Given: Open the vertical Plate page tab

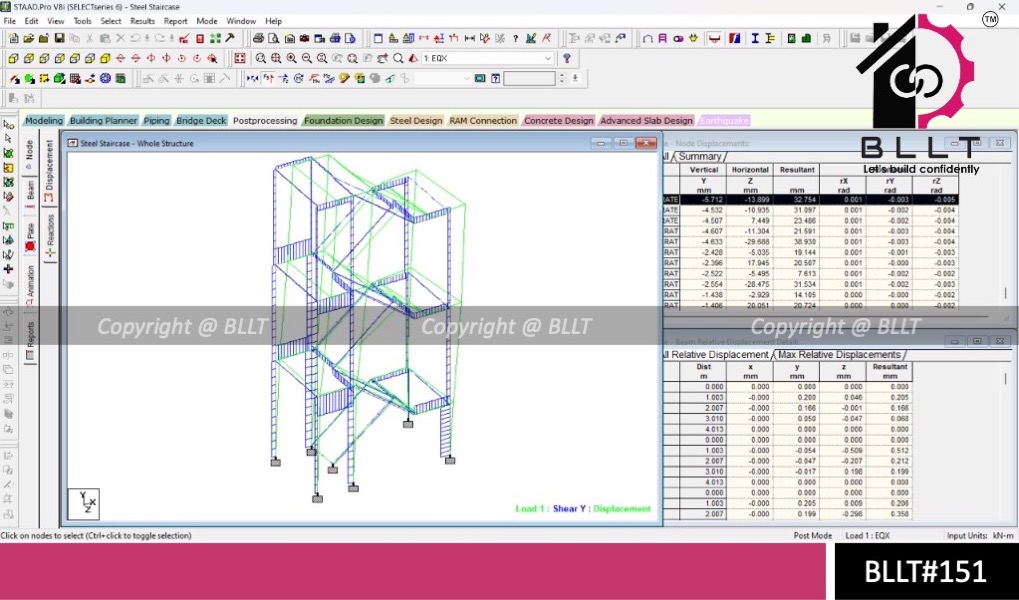Looking at the screenshot, I should [x=29, y=236].
